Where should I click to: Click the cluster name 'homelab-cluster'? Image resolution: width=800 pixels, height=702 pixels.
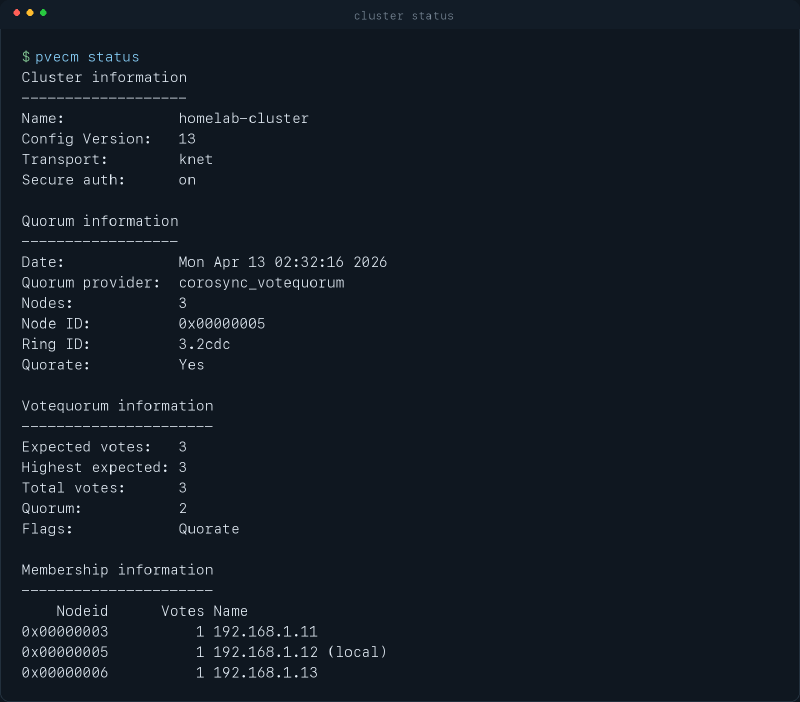243,118
